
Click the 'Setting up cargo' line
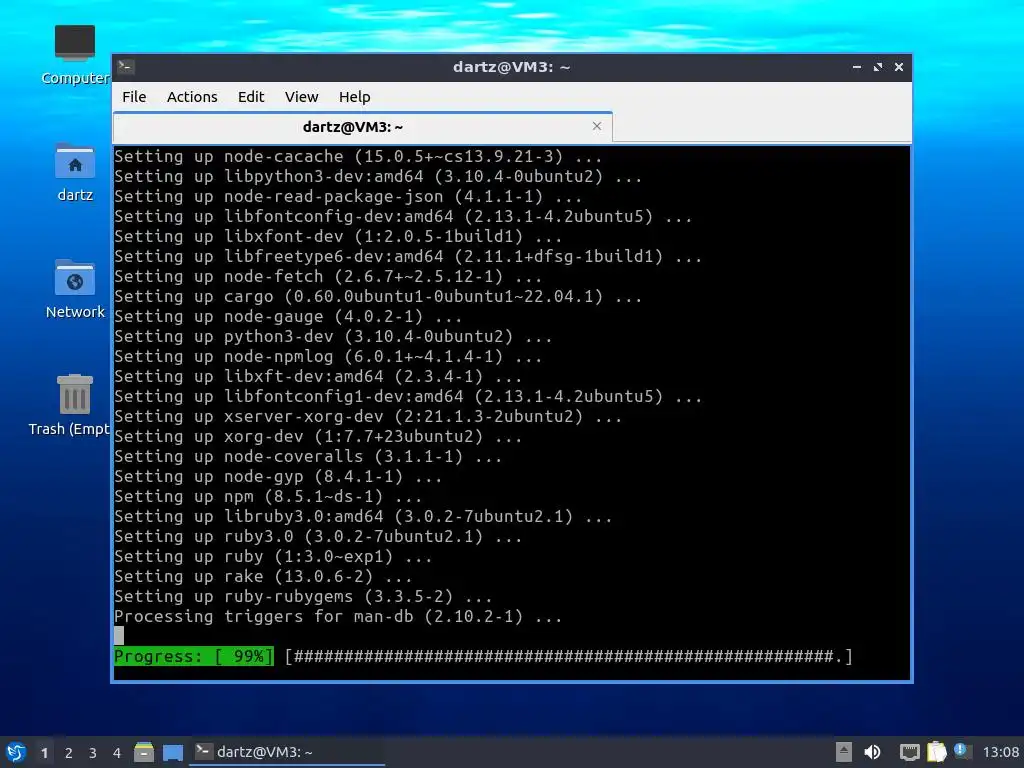click(x=378, y=296)
